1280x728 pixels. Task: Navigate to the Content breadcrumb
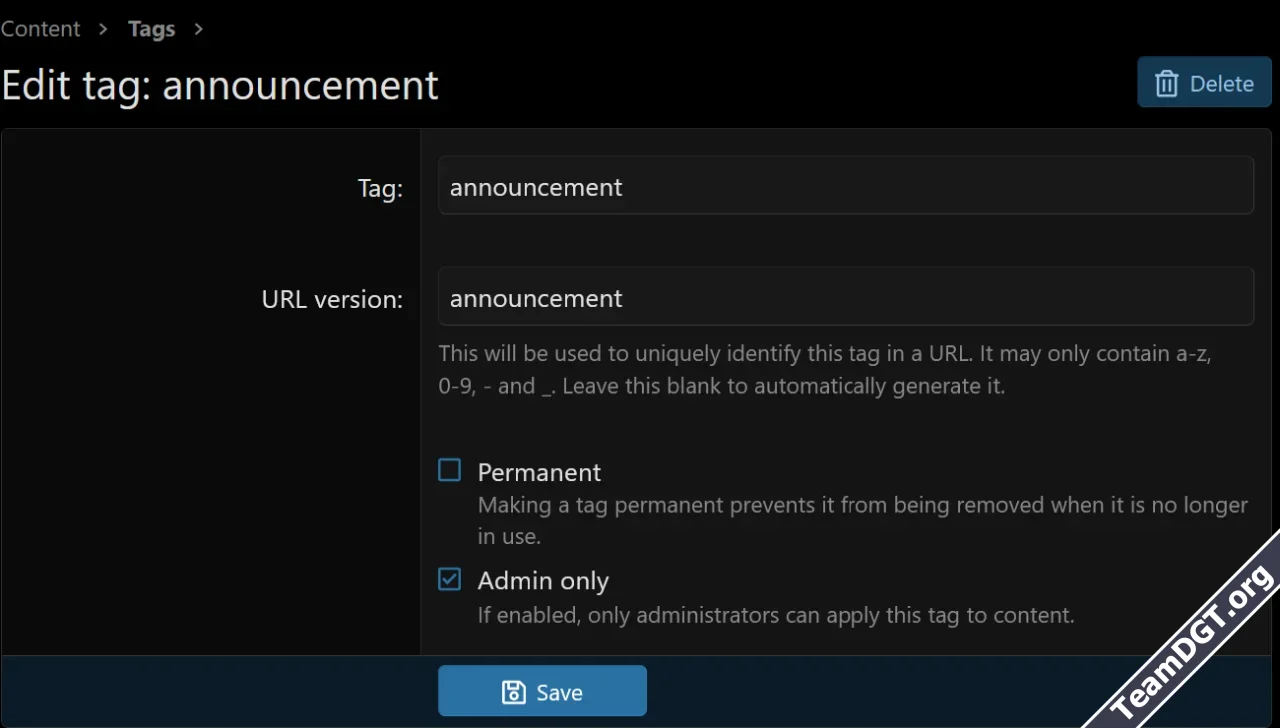click(40, 28)
